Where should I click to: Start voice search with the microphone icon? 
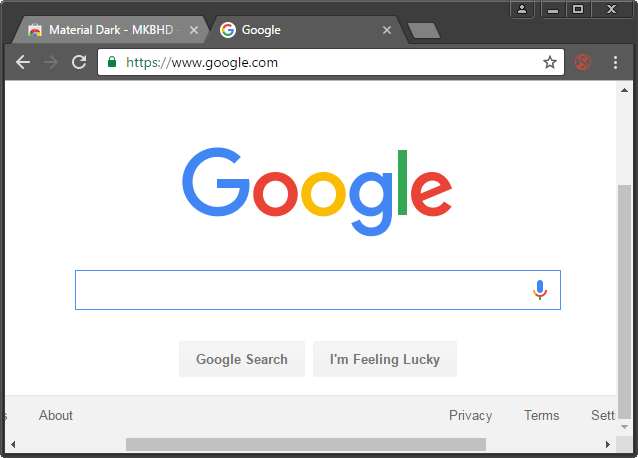540,290
